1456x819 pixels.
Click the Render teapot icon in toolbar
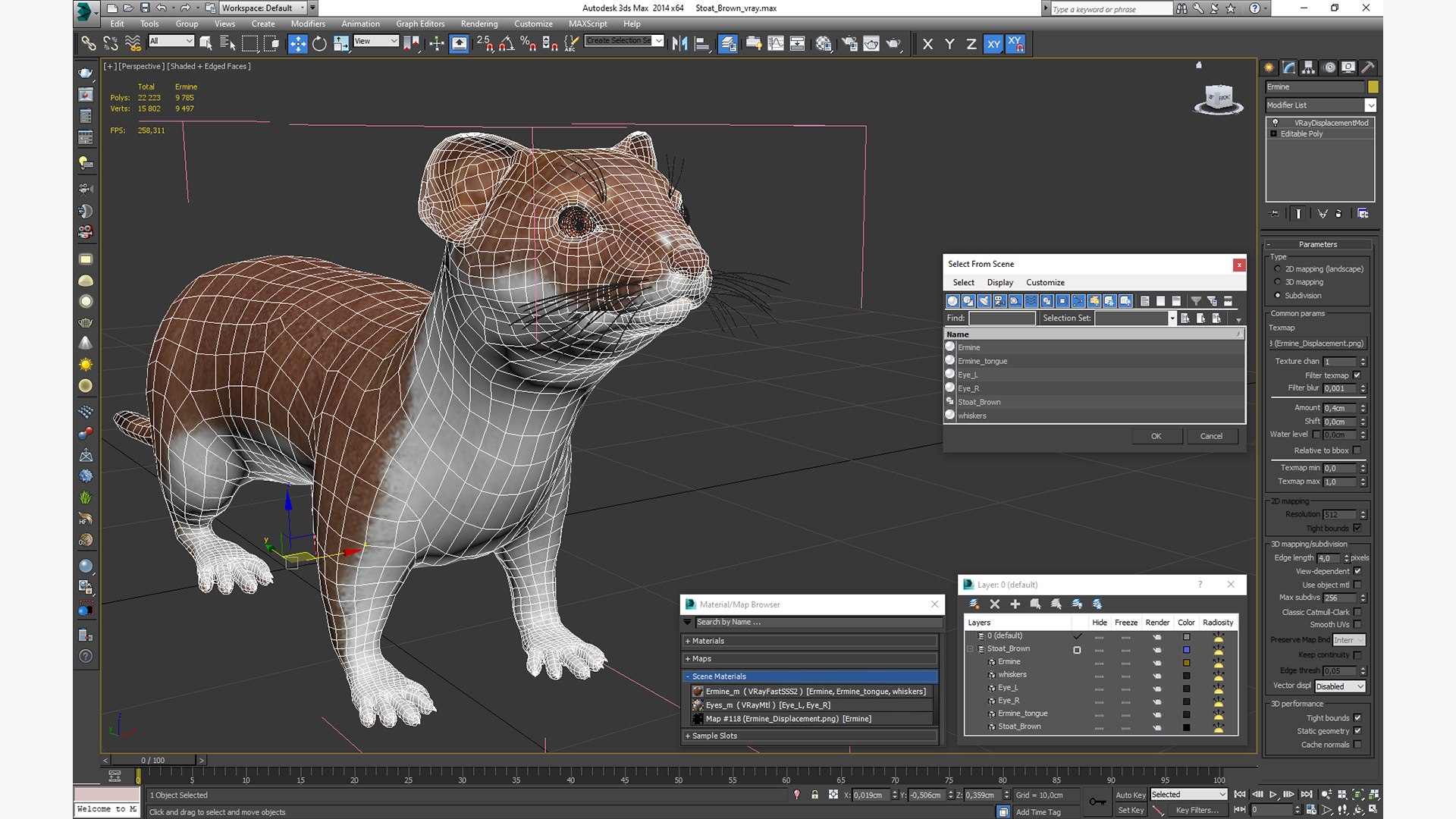pos(893,44)
